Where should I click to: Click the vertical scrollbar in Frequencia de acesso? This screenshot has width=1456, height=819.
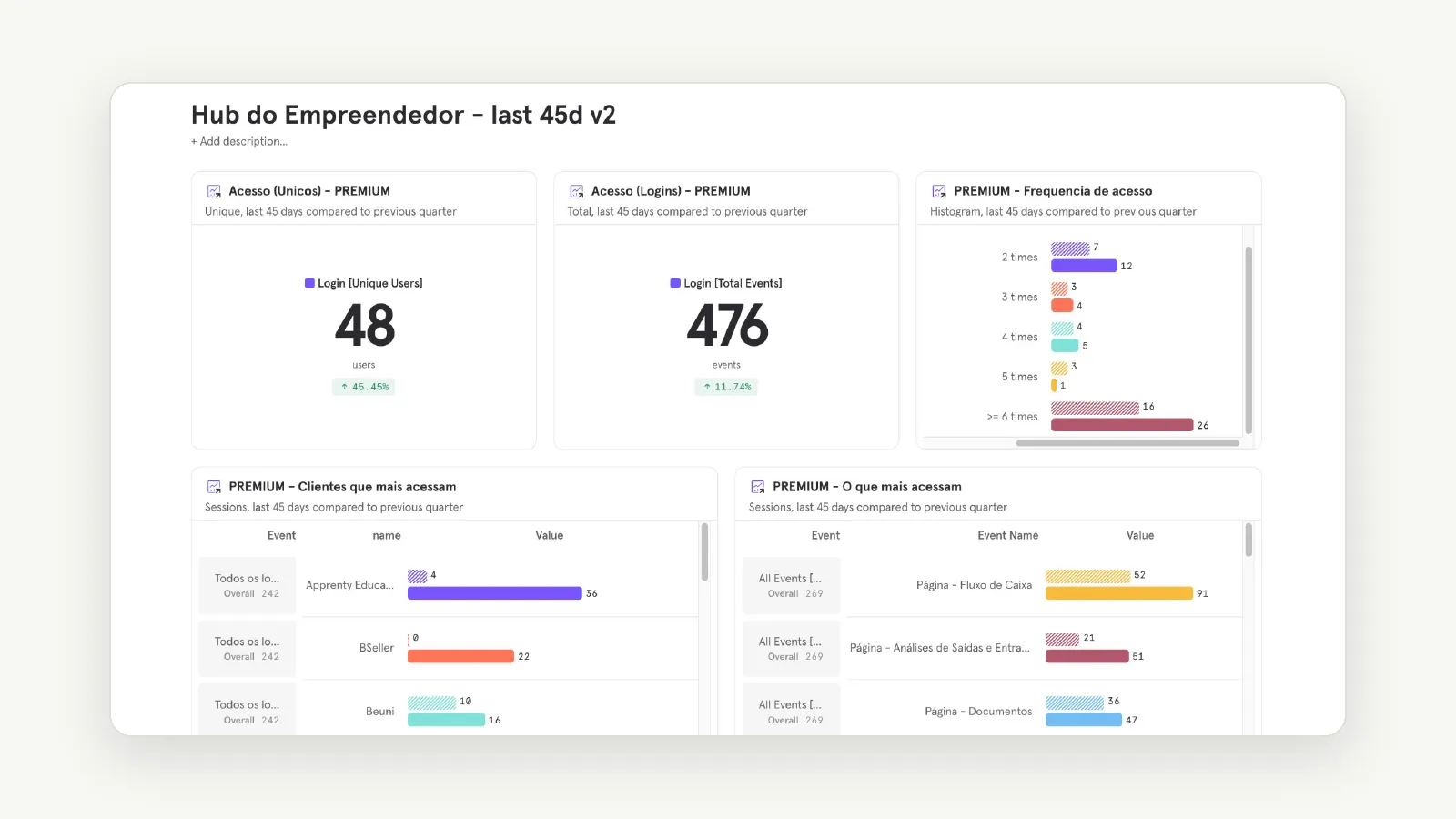[x=1249, y=339]
